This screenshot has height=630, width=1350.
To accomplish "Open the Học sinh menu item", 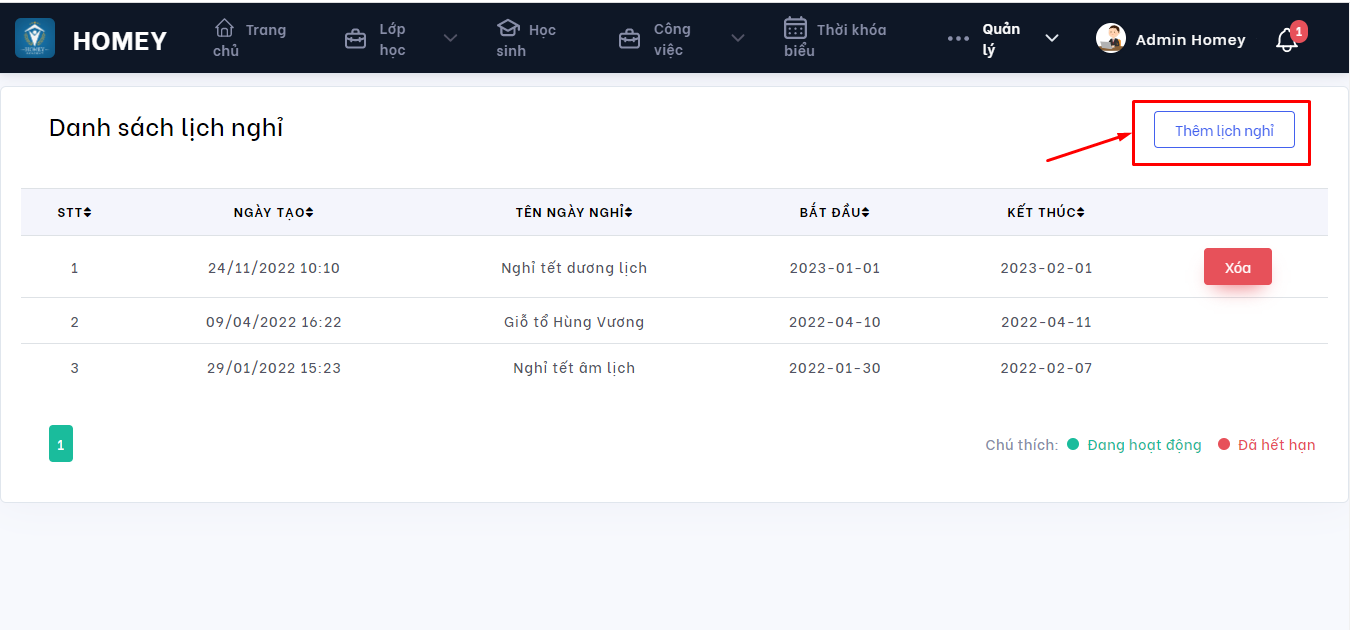I will coord(526,39).
